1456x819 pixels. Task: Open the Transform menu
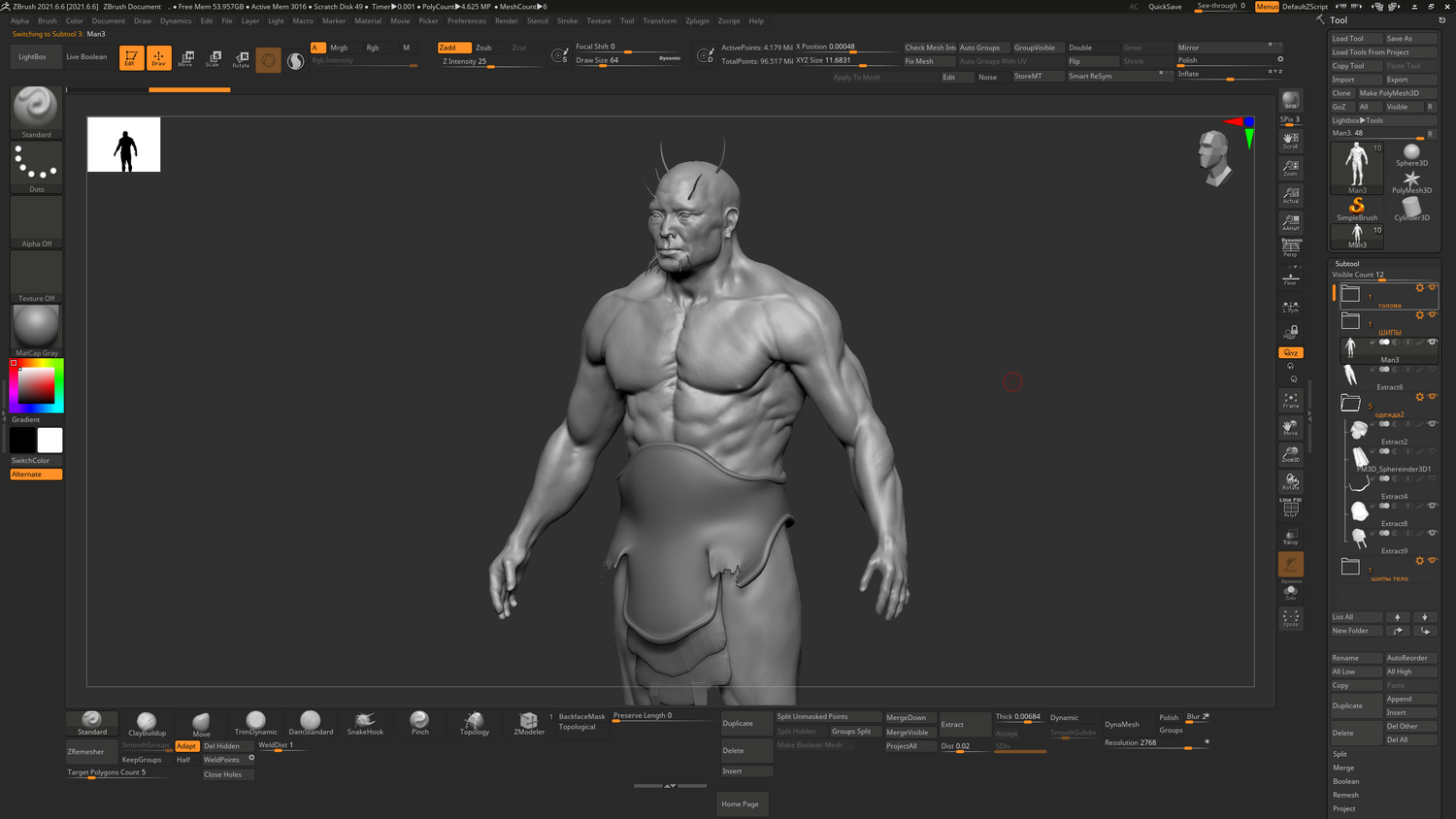[659, 20]
